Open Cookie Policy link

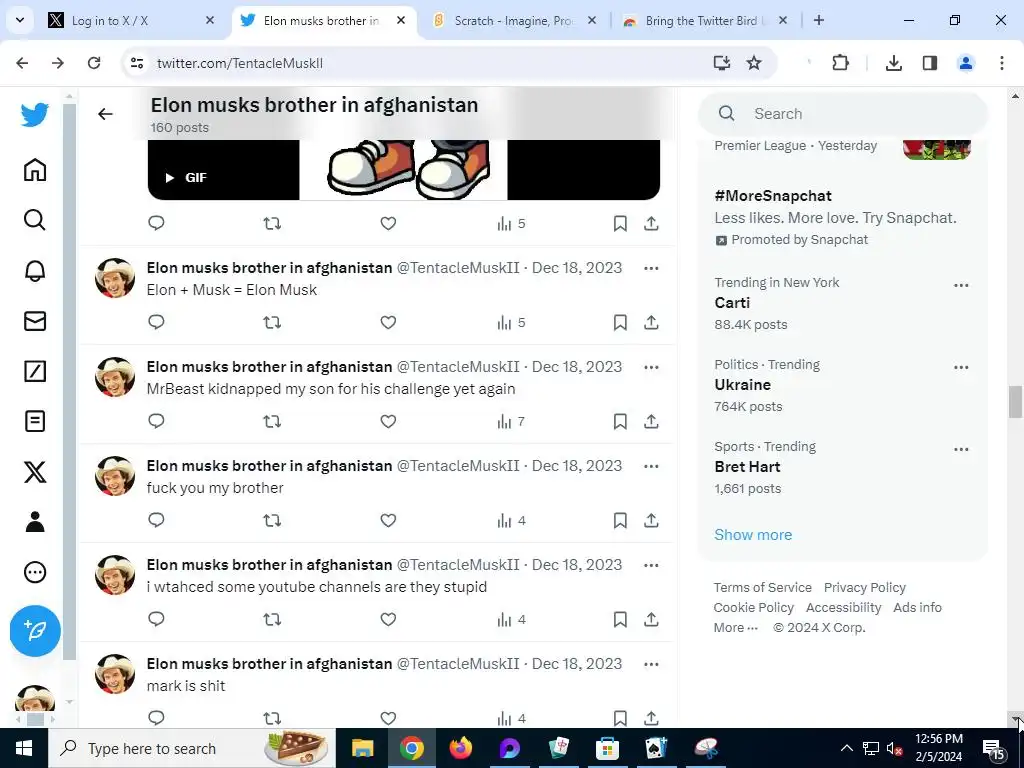(753, 607)
